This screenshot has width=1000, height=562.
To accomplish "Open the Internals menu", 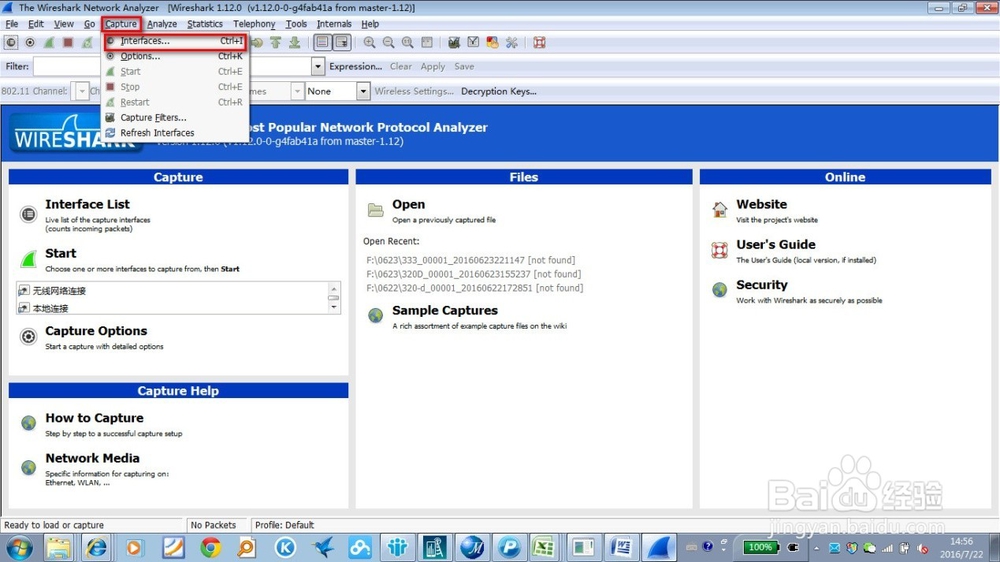I will (x=334, y=24).
